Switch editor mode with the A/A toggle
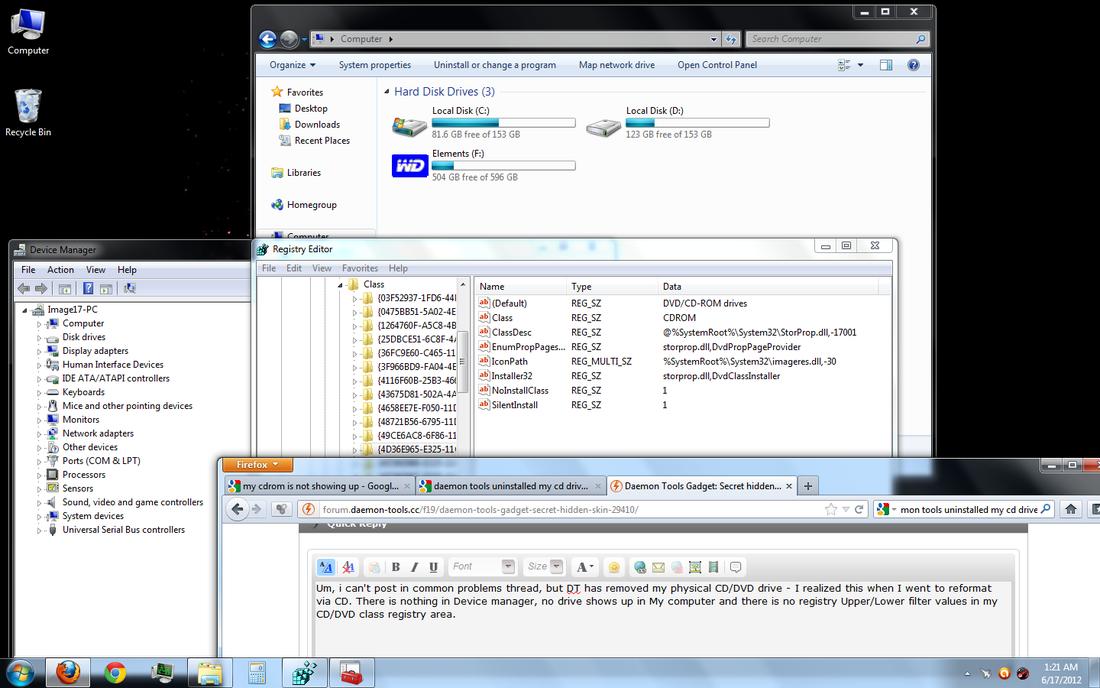 click(326, 567)
